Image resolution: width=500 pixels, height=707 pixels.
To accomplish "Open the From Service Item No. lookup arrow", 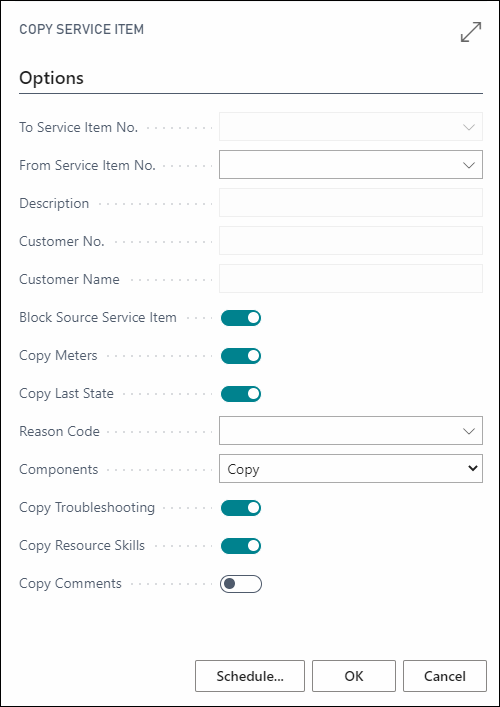I will (x=469, y=165).
